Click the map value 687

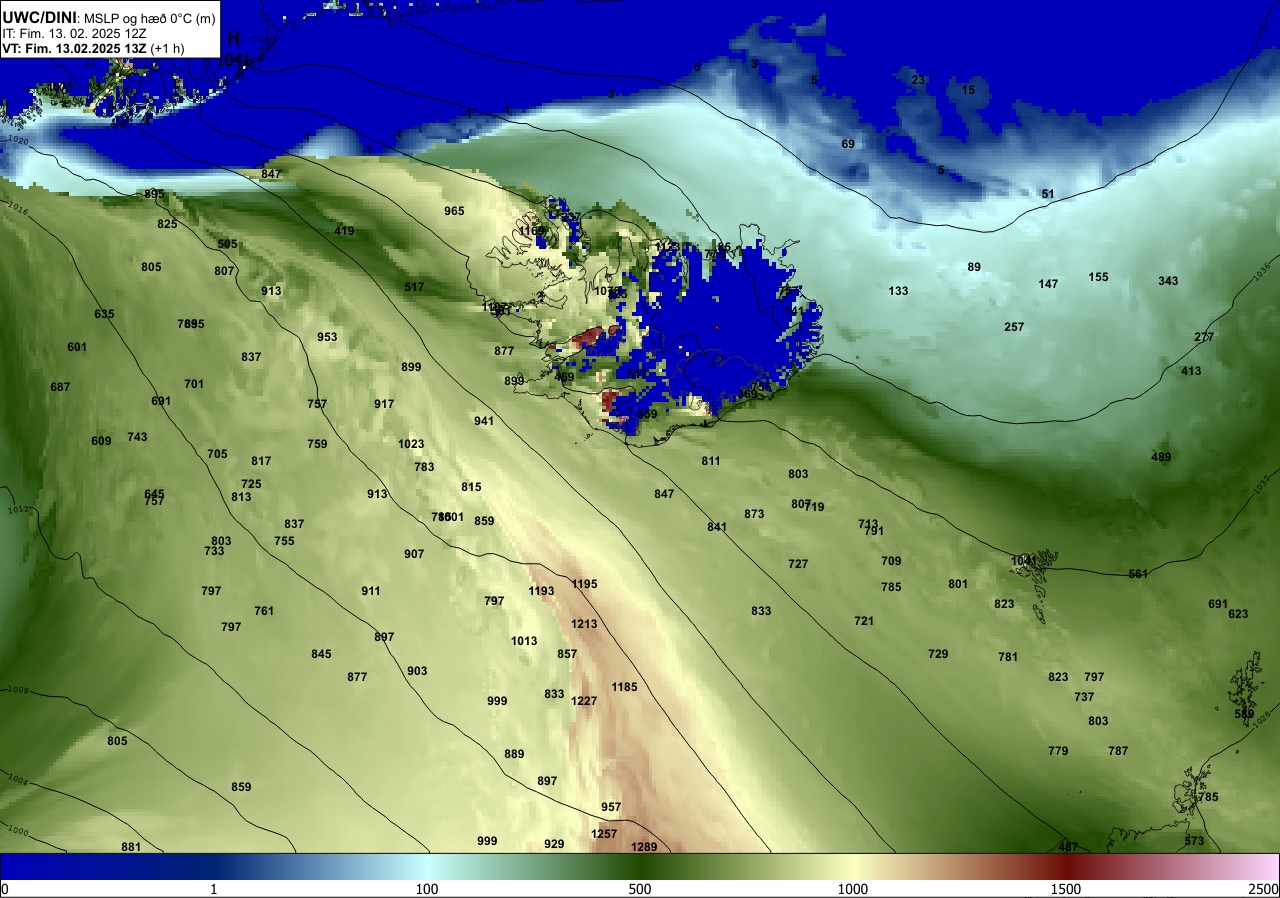tap(60, 387)
